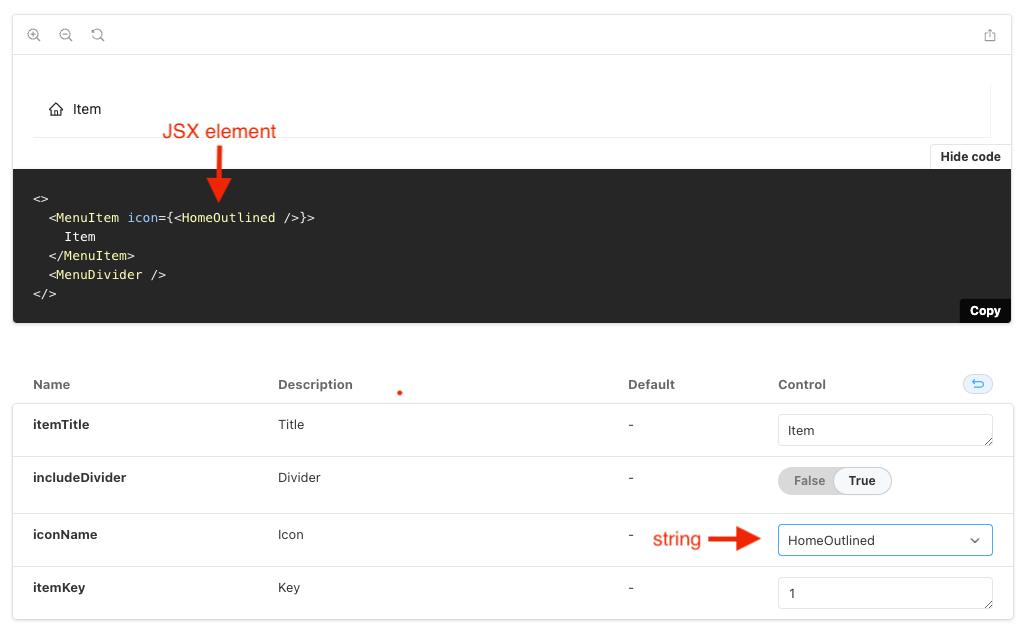Click the itemKey property name
Viewport: 1019px width, 634px height.
pos(59,587)
